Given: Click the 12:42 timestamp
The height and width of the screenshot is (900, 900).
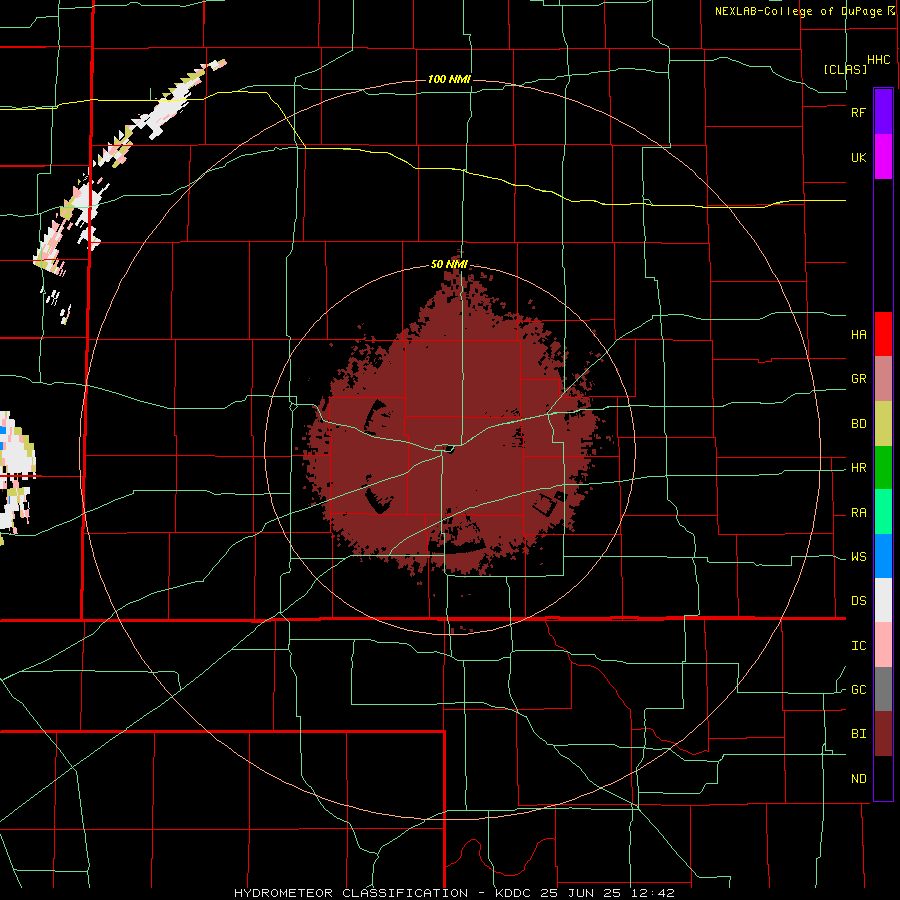Looking at the screenshot, I should tap(654, 893).
